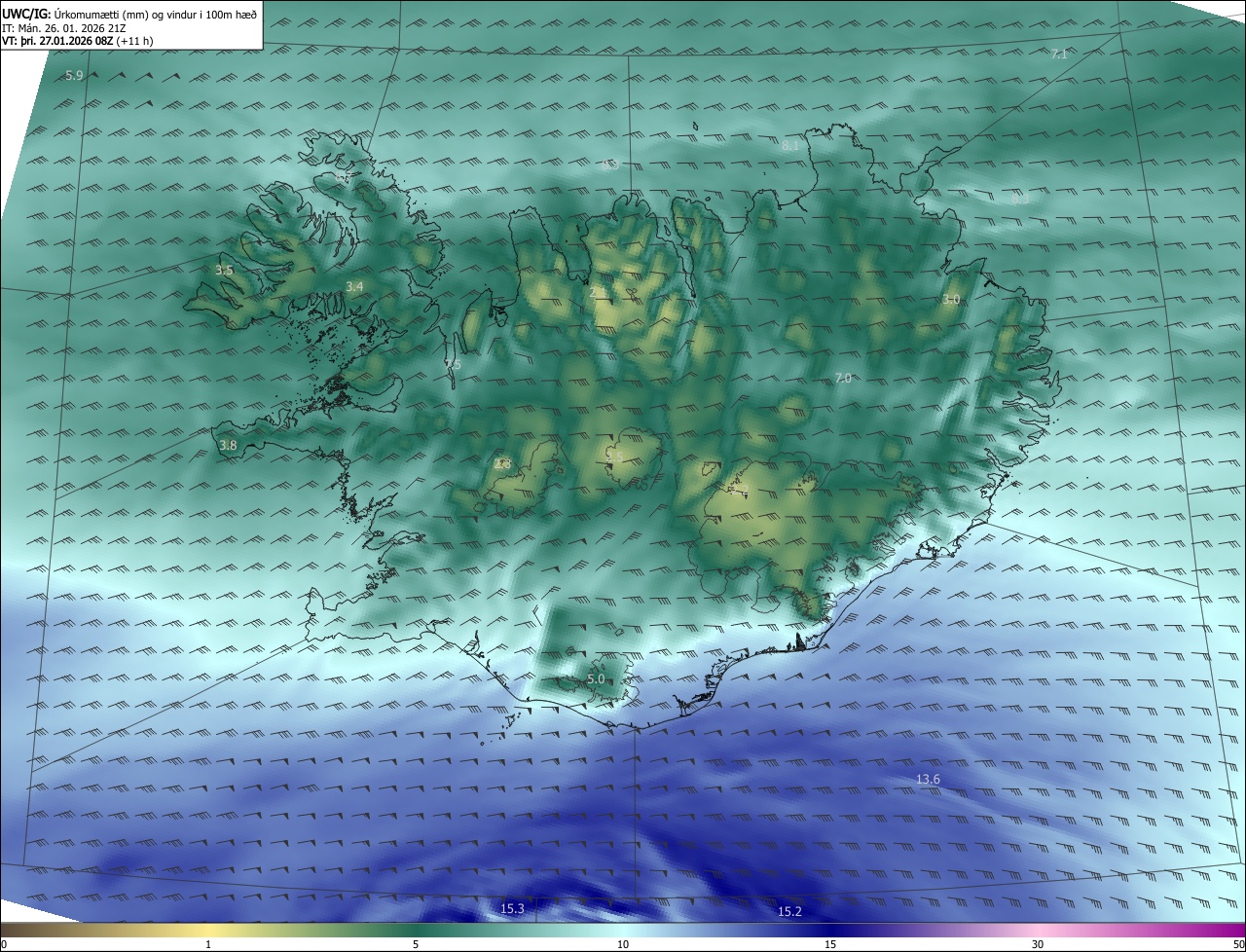
Task: Click the 5.0 value label near the south coast
Action: [596, 678]
